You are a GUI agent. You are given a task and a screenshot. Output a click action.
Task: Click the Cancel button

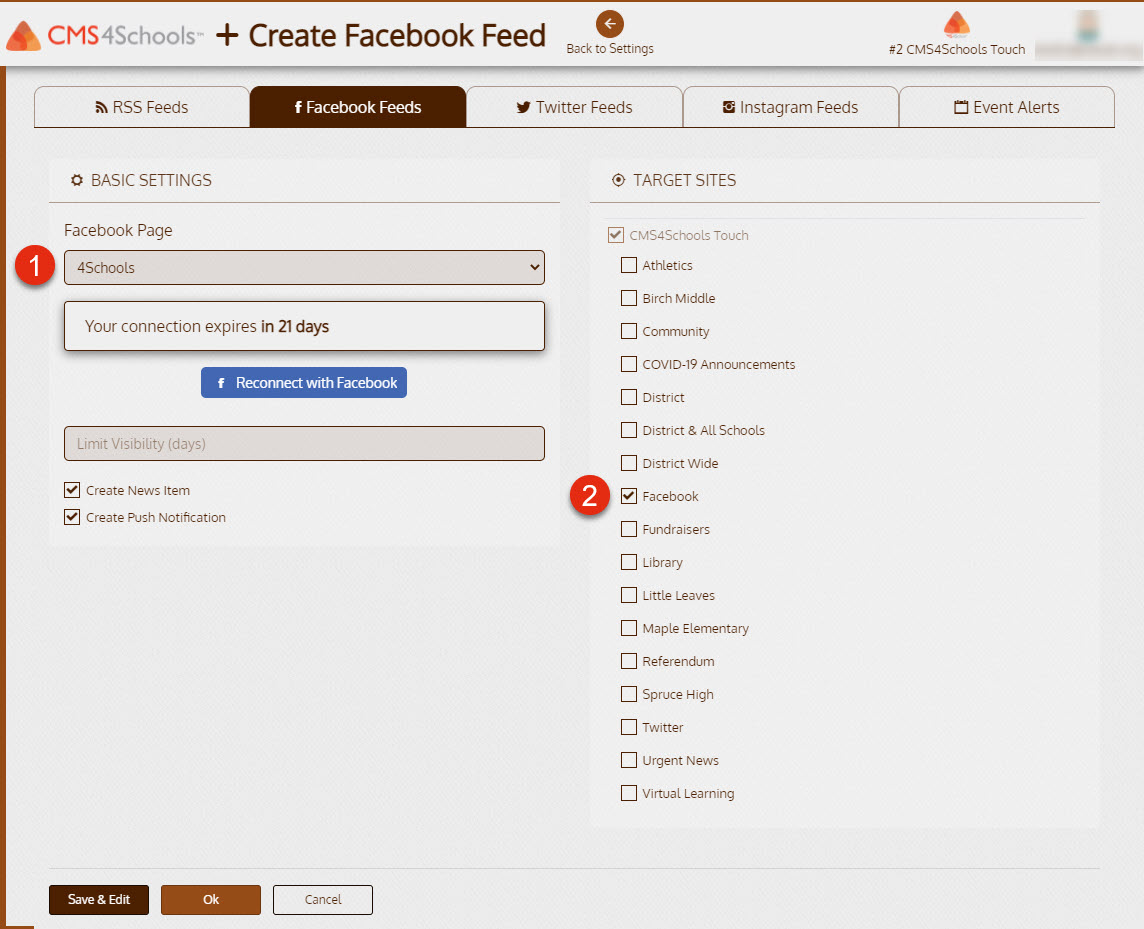coord(322,900)
